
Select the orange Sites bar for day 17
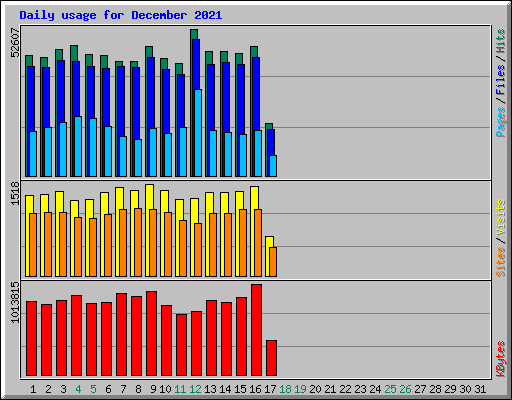(273, 262)
